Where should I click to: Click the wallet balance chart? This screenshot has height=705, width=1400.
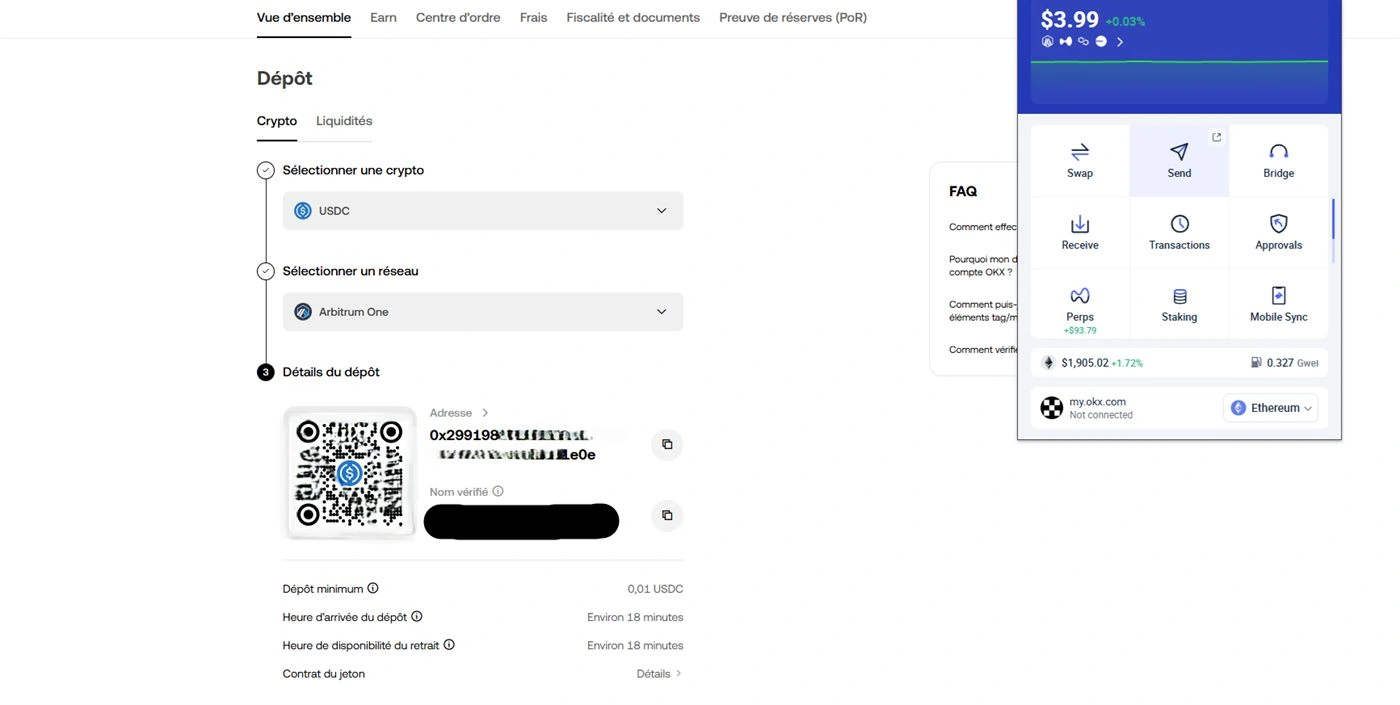(x=1179, y=80)
